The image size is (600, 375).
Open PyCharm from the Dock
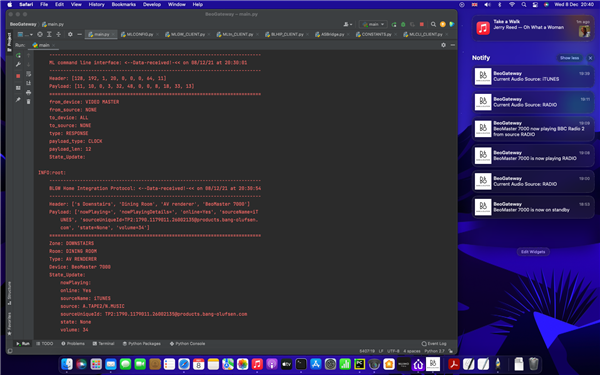(x=359, y=364)
